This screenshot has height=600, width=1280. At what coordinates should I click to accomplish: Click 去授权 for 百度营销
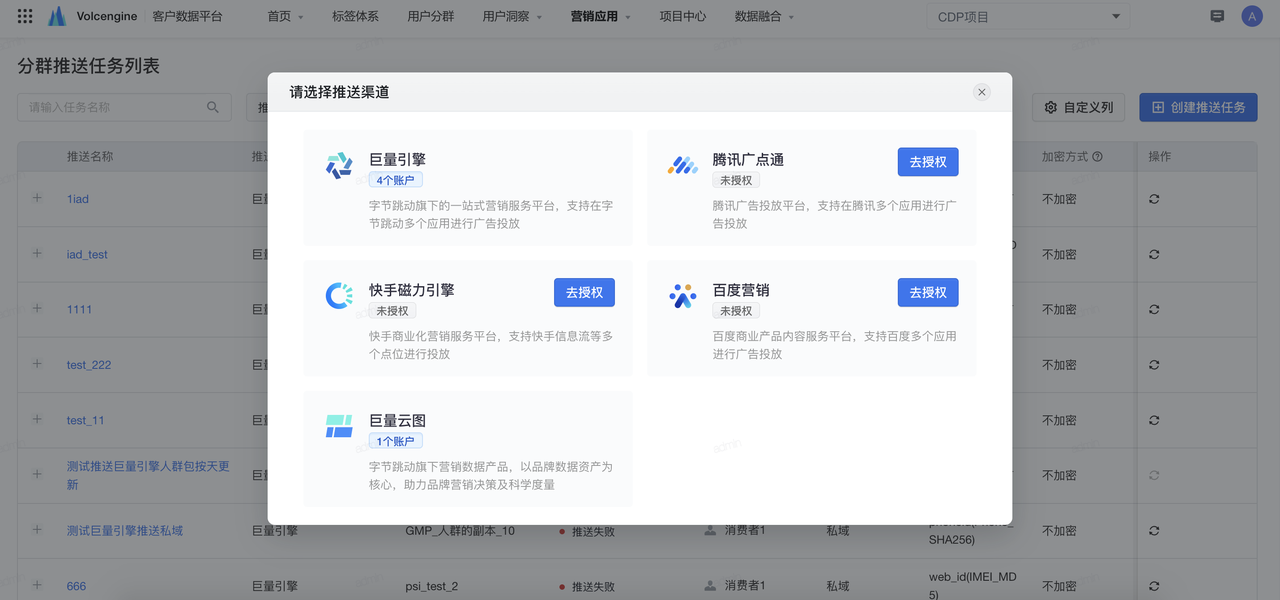pyautogui.click(x=928, y=292)
